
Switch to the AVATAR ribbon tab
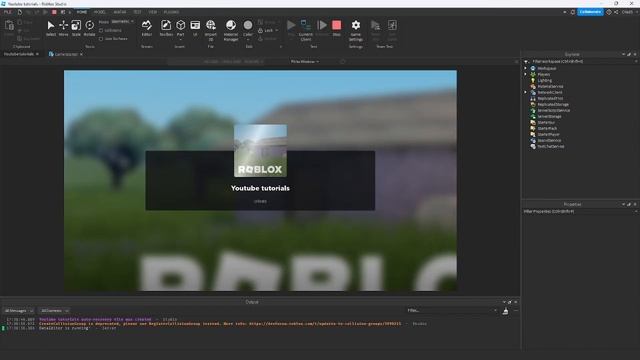click(120, 12)
